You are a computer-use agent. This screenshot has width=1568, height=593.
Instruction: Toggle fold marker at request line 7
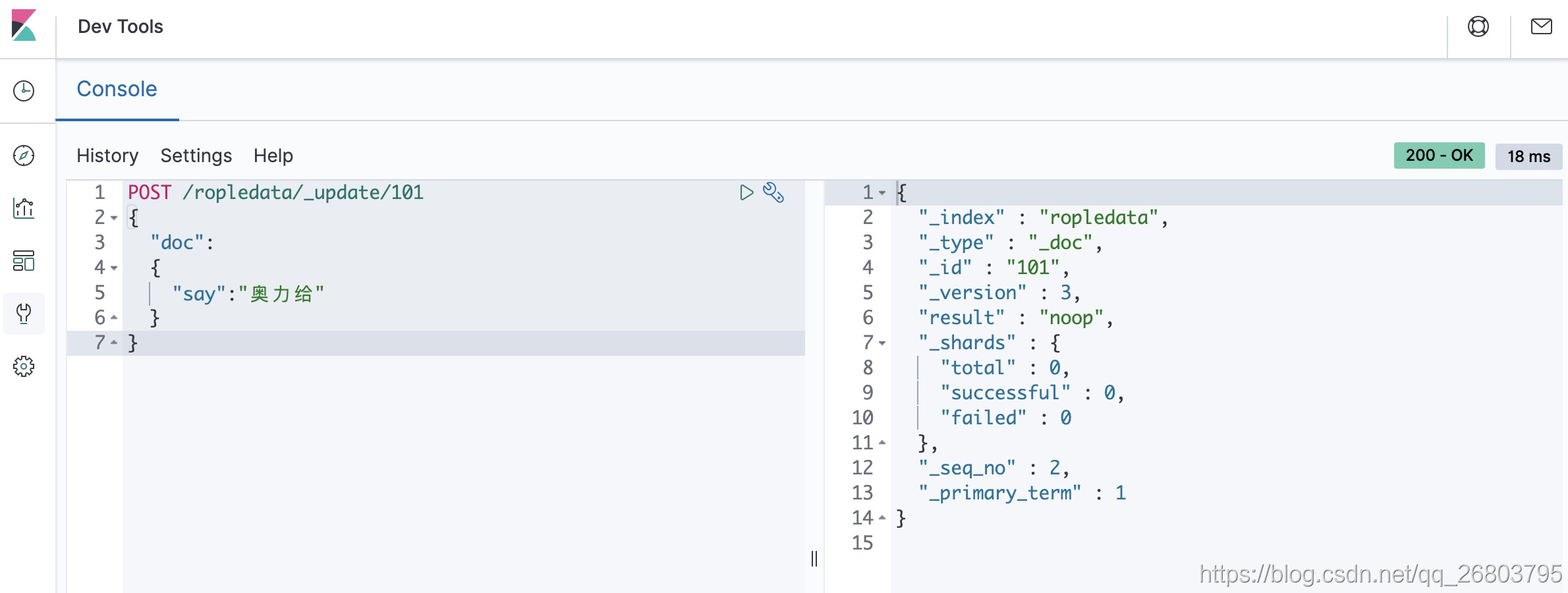114,343
